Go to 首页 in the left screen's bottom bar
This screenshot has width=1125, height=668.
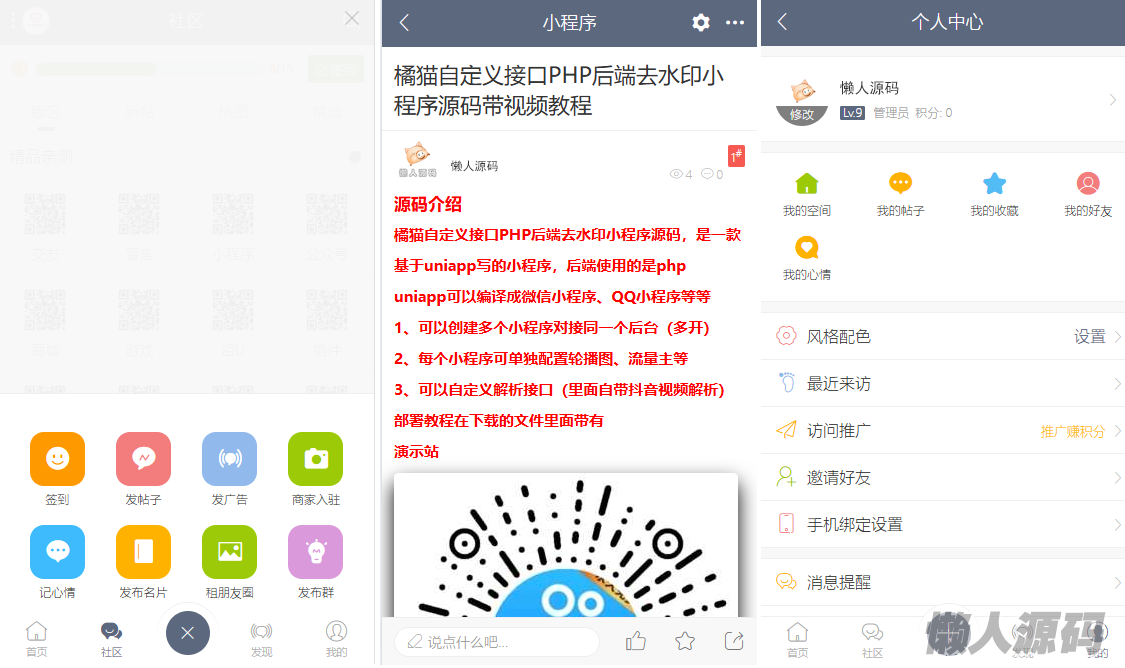pyautogui.click(x=37, y=639)
